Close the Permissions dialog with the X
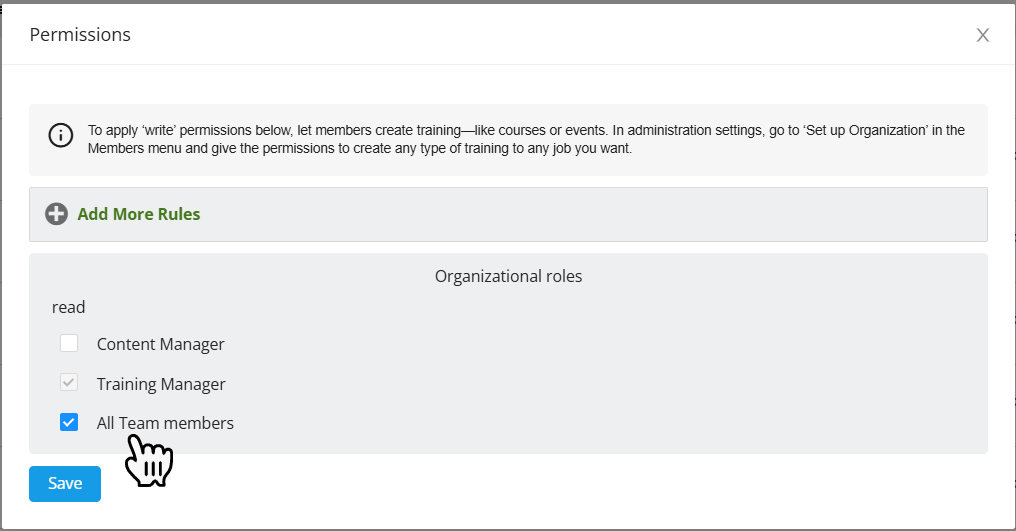Image resolution: width=1016 pixels, height=531 pixels. 982,35
